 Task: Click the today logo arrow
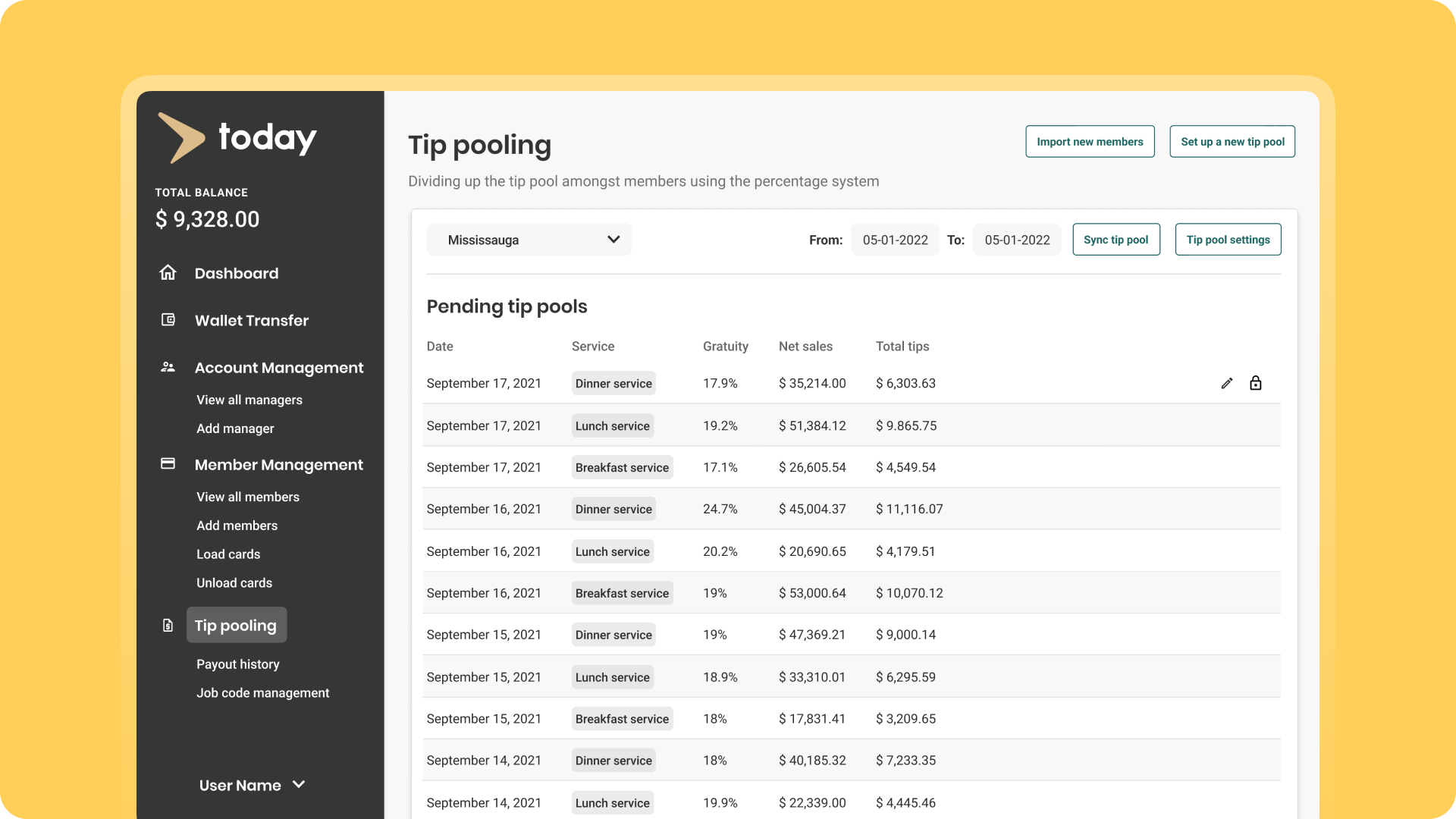point(182,137)
